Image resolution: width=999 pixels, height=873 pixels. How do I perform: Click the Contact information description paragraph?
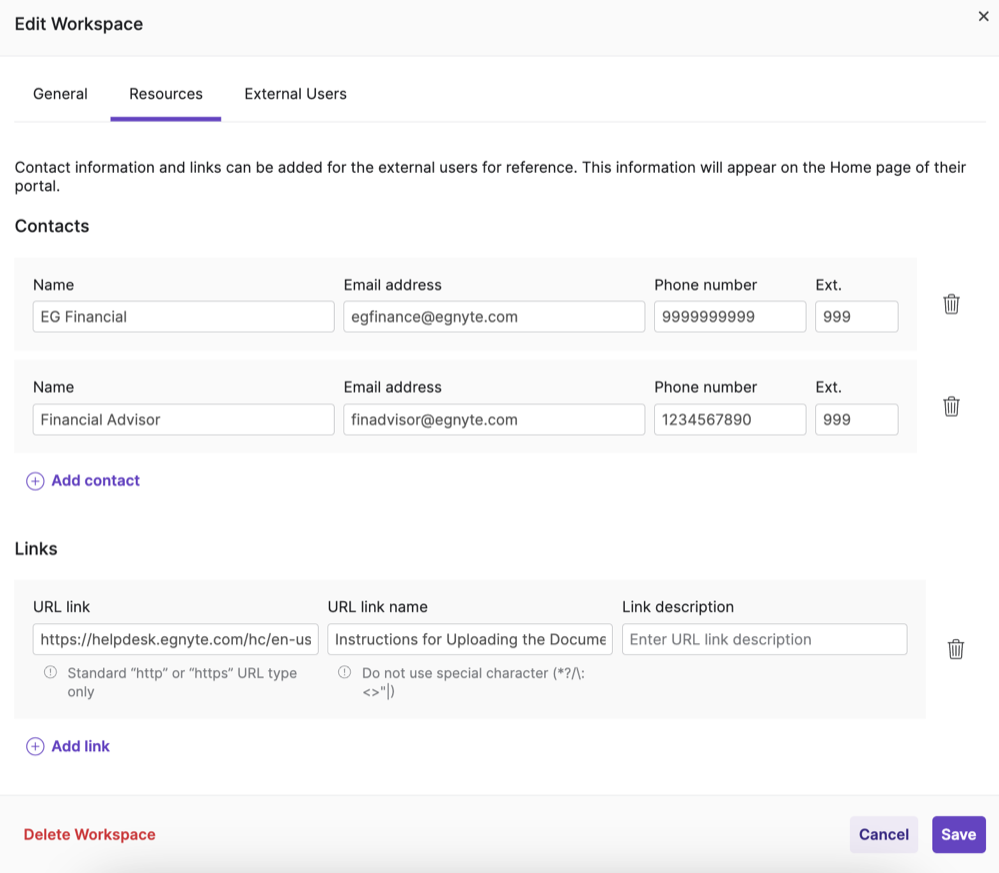point(491,177)
